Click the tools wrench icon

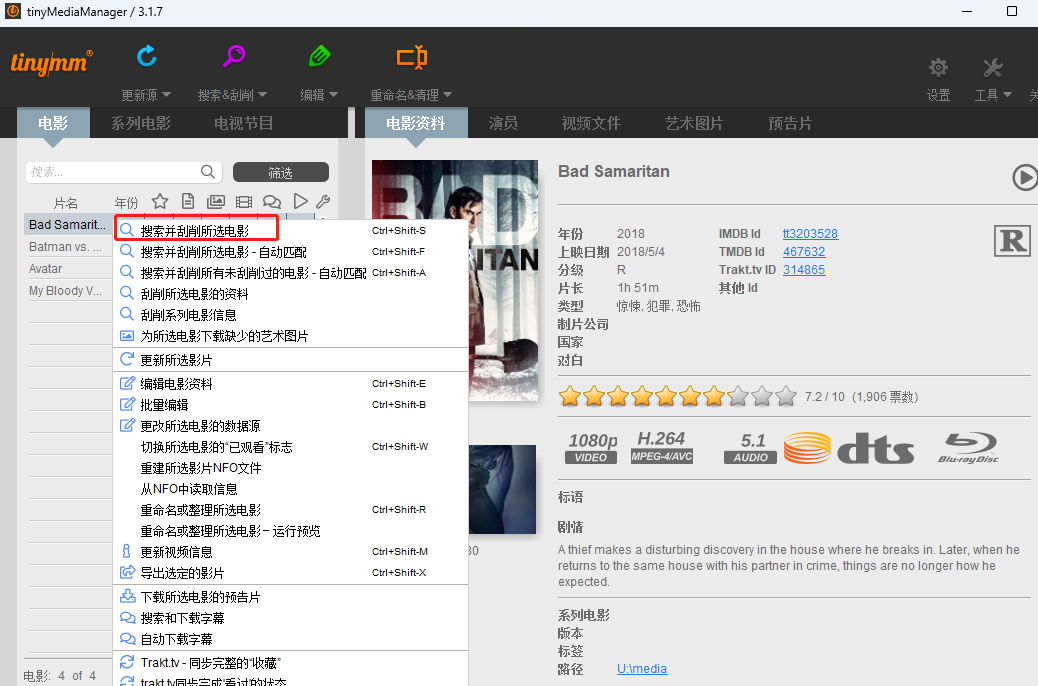click(992, 68)
